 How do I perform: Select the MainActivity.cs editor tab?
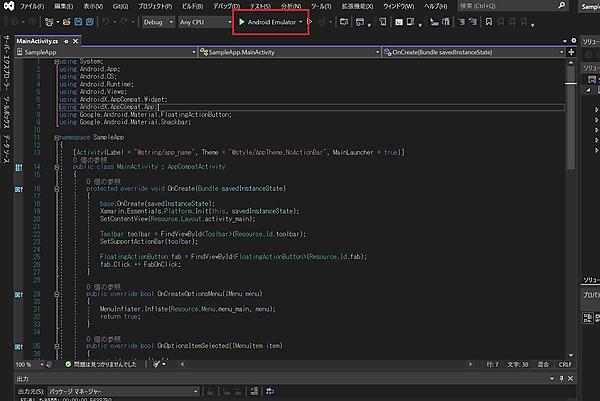click(x=38, y=39)
